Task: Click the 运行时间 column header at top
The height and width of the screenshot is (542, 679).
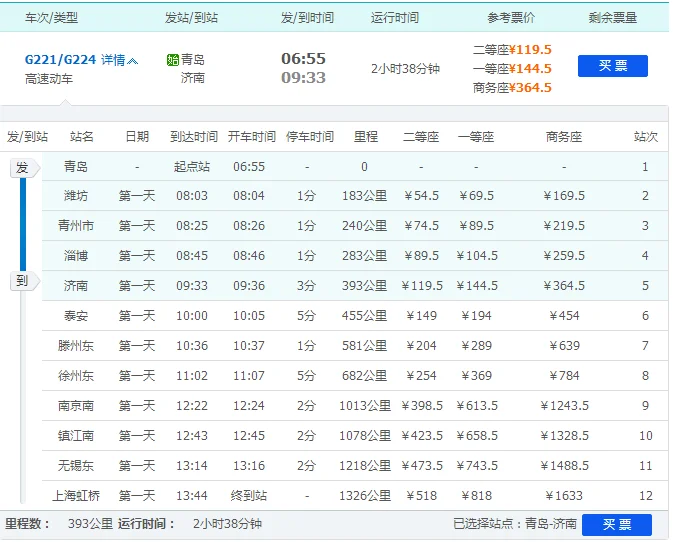Action: (x=395, y=18)
